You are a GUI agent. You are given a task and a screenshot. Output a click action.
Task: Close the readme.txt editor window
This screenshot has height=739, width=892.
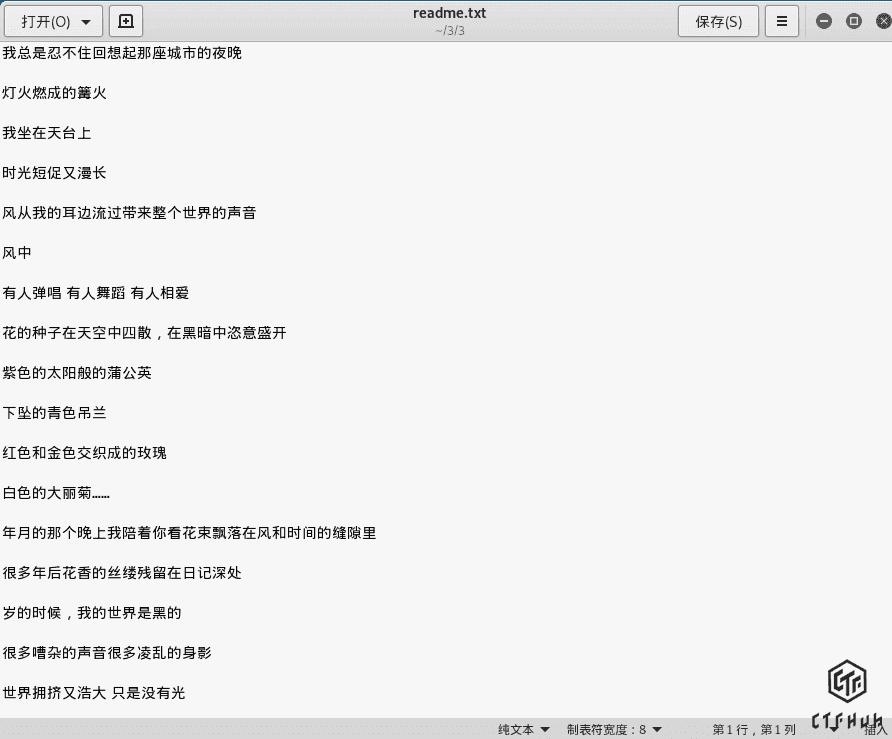(x=881, y=21)
